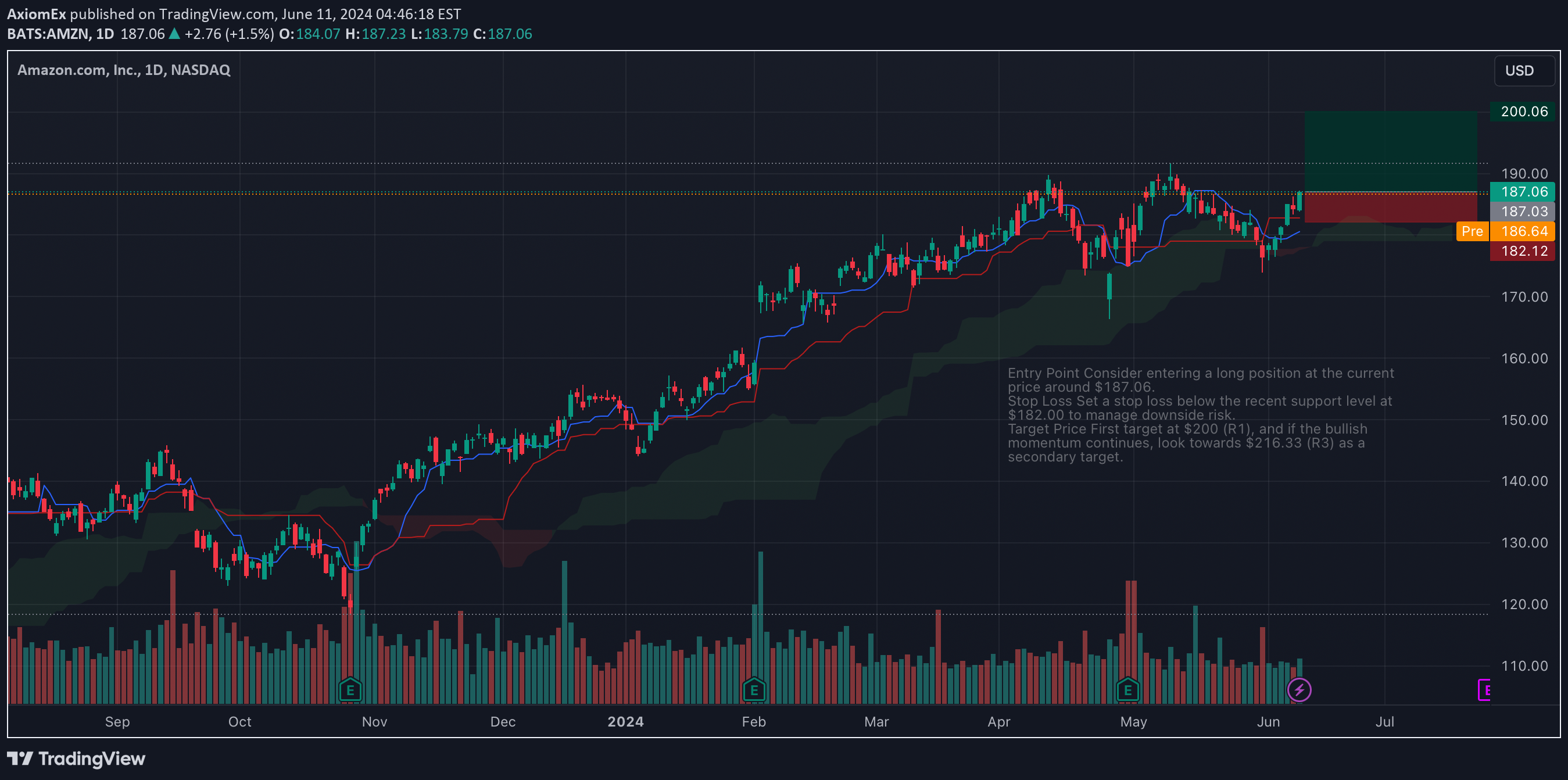Click the 130.00 price axis label
The image size is (1568, 780).
click(1524, 542)
